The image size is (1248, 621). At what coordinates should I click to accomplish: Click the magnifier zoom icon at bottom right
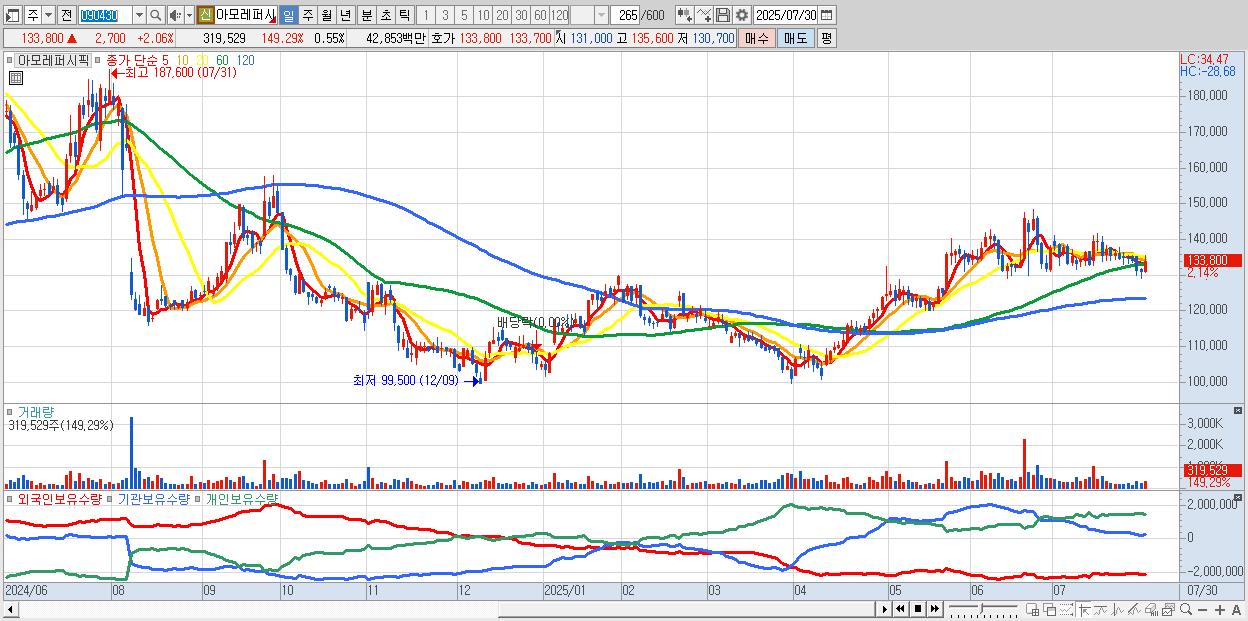[x=1186, y=610]
